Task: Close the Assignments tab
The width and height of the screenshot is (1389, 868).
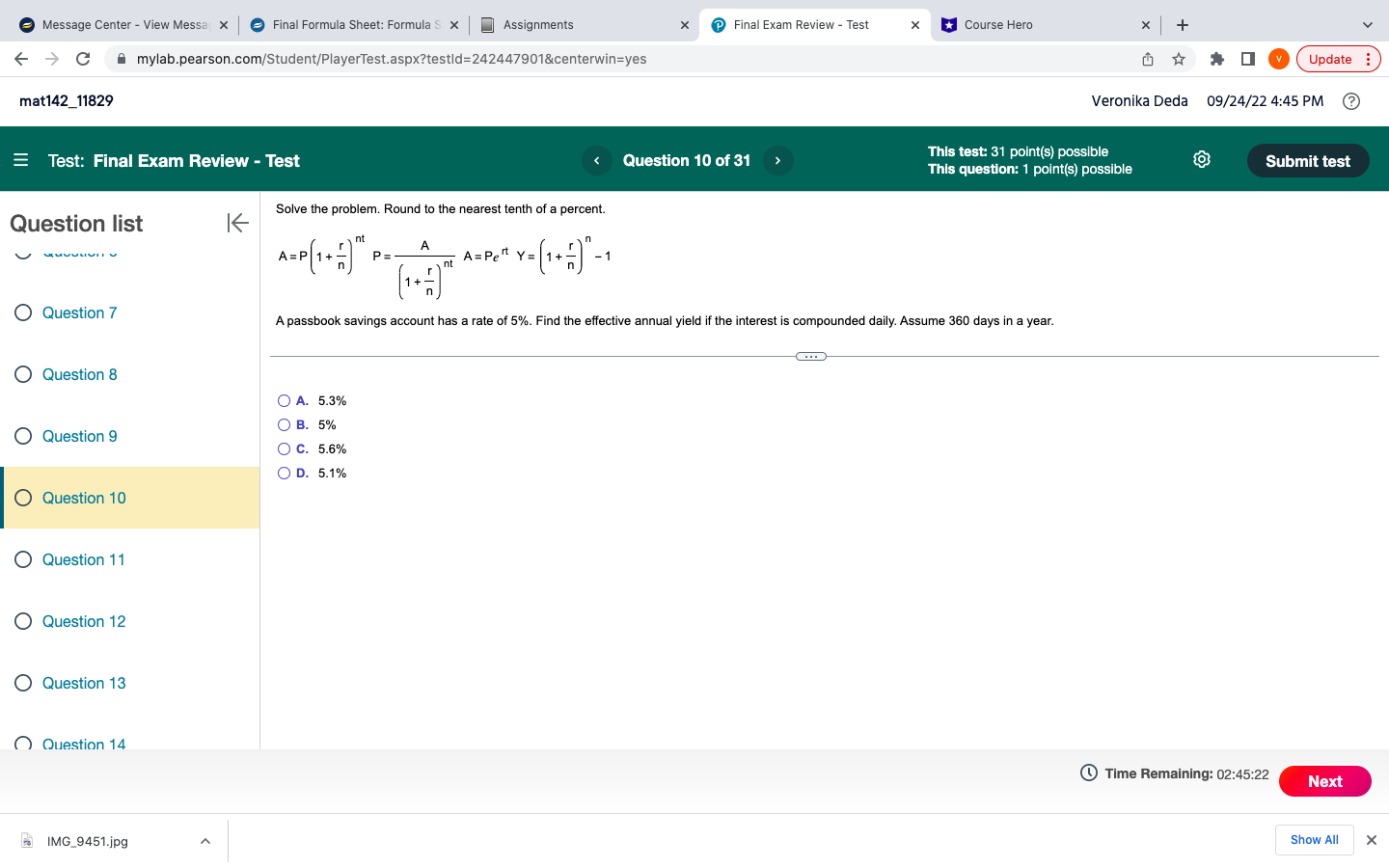Action: point(685,25)
